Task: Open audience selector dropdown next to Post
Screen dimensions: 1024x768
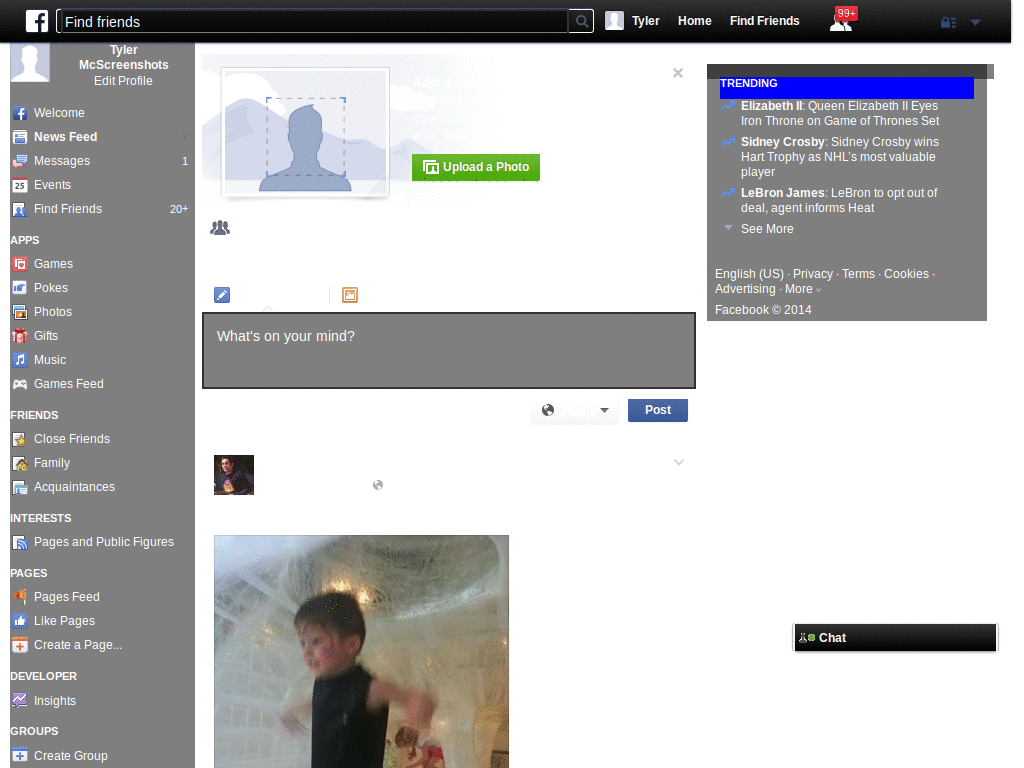Action: point(575,410)
